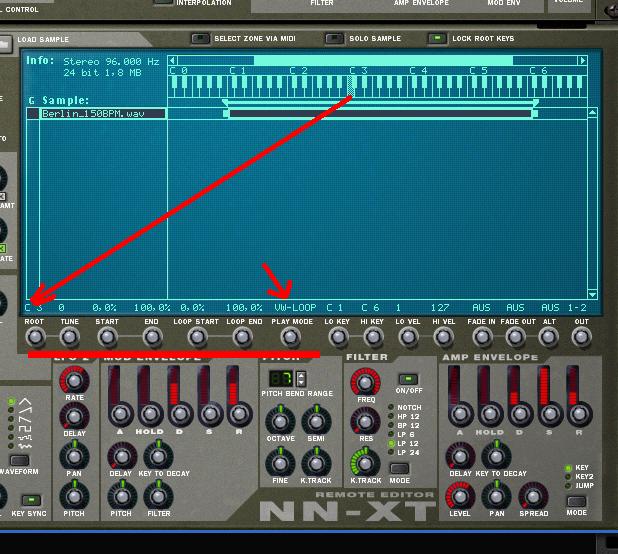Click the filter MODE button
This screenshot has height=554, width=618.
(x=399, y=468)
